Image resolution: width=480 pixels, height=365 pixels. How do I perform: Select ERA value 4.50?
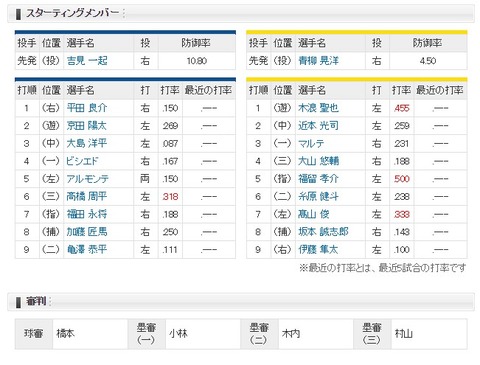click(428, 61)
